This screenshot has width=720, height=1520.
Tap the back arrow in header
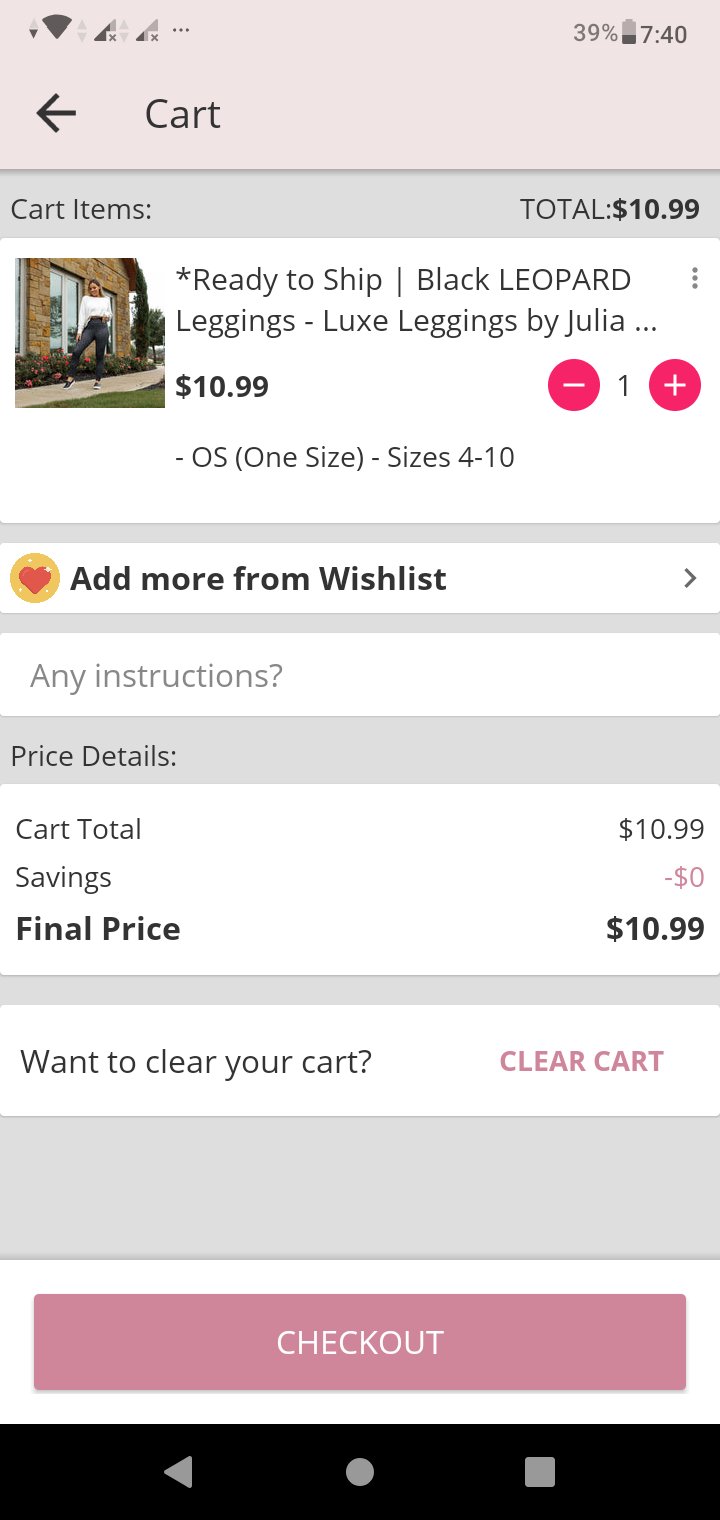click(56, 114)
